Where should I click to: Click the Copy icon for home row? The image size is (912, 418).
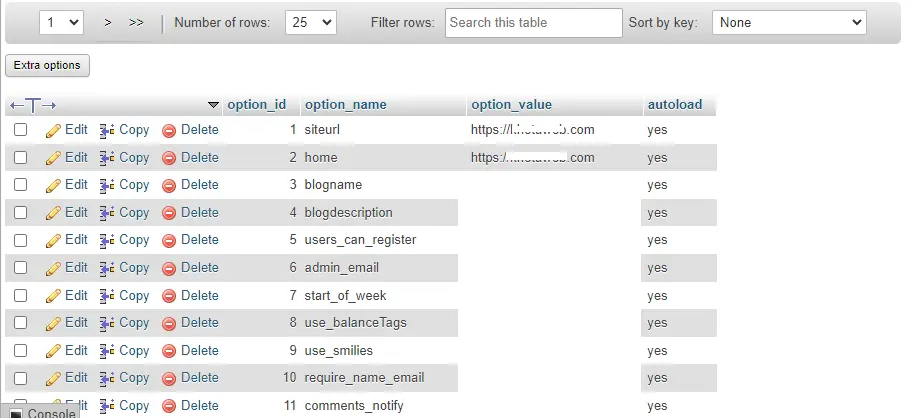coord(108,158)
